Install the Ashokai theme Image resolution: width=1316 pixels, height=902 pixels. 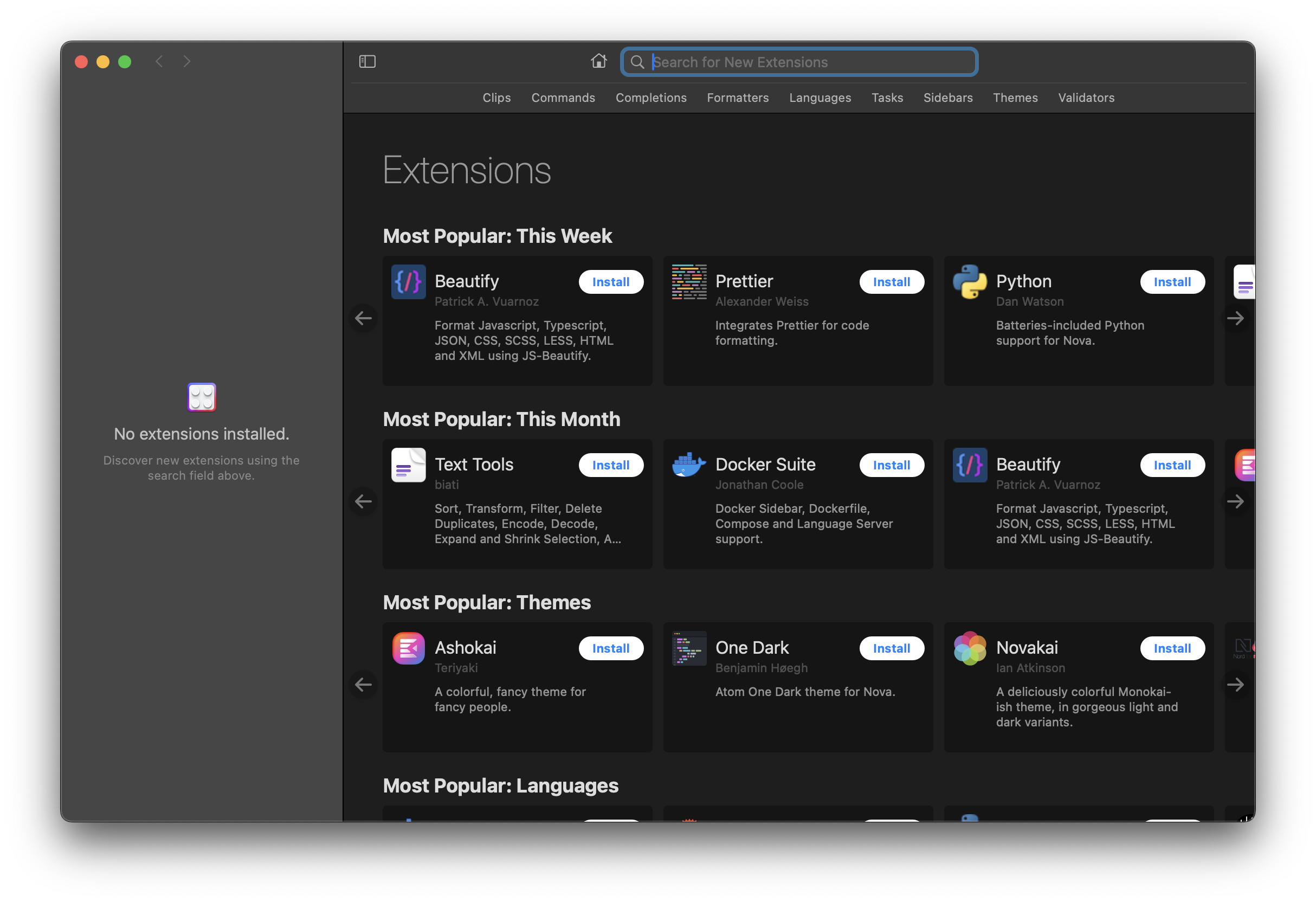click(610, 648)
